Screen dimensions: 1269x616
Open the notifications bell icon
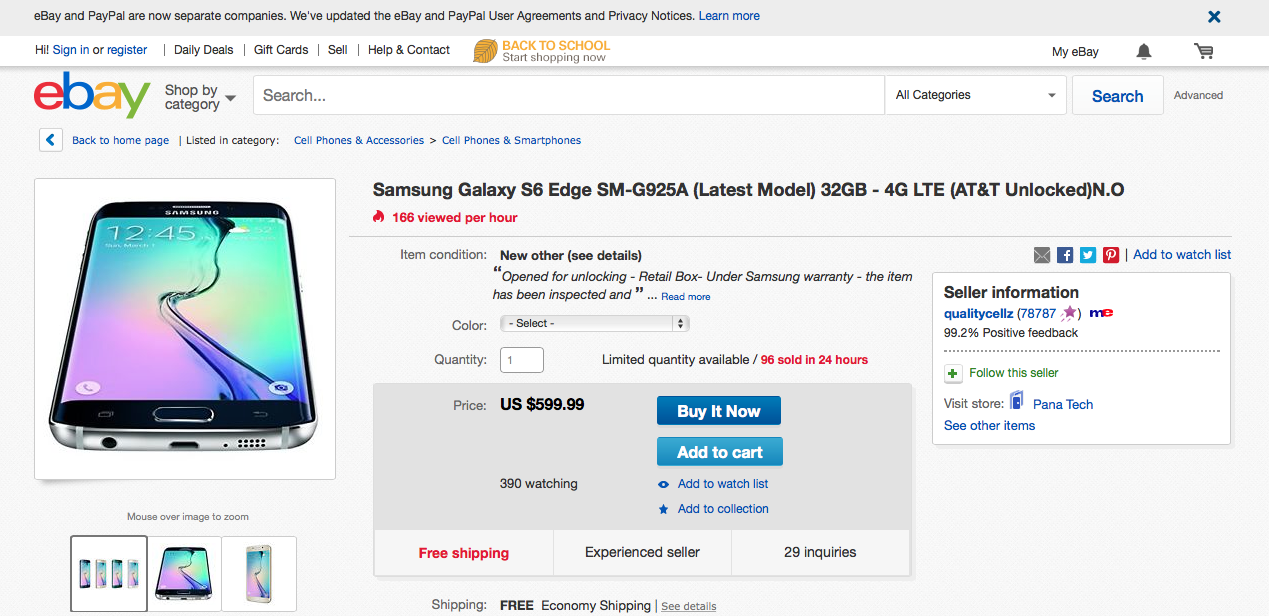point(1144,51)
